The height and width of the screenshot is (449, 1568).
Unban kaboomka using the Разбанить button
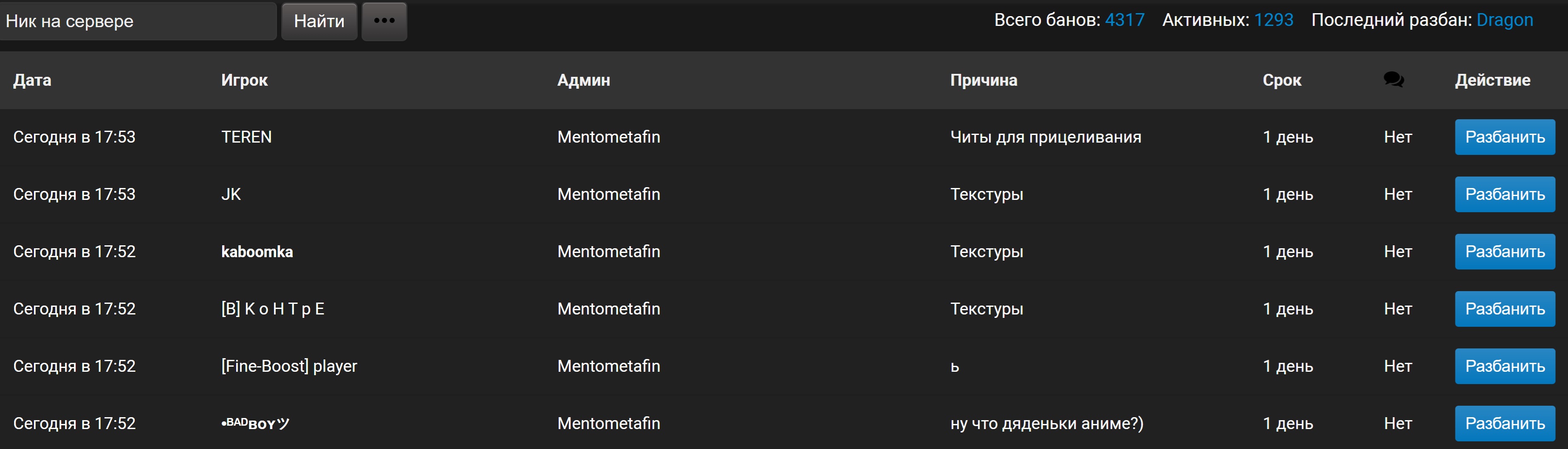pyautogui.click(x=1504, y=251)
